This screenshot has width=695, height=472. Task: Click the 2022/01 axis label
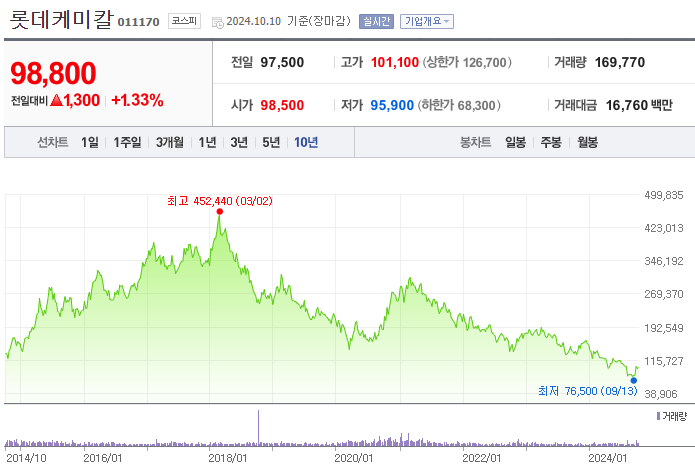click(481, 458)
